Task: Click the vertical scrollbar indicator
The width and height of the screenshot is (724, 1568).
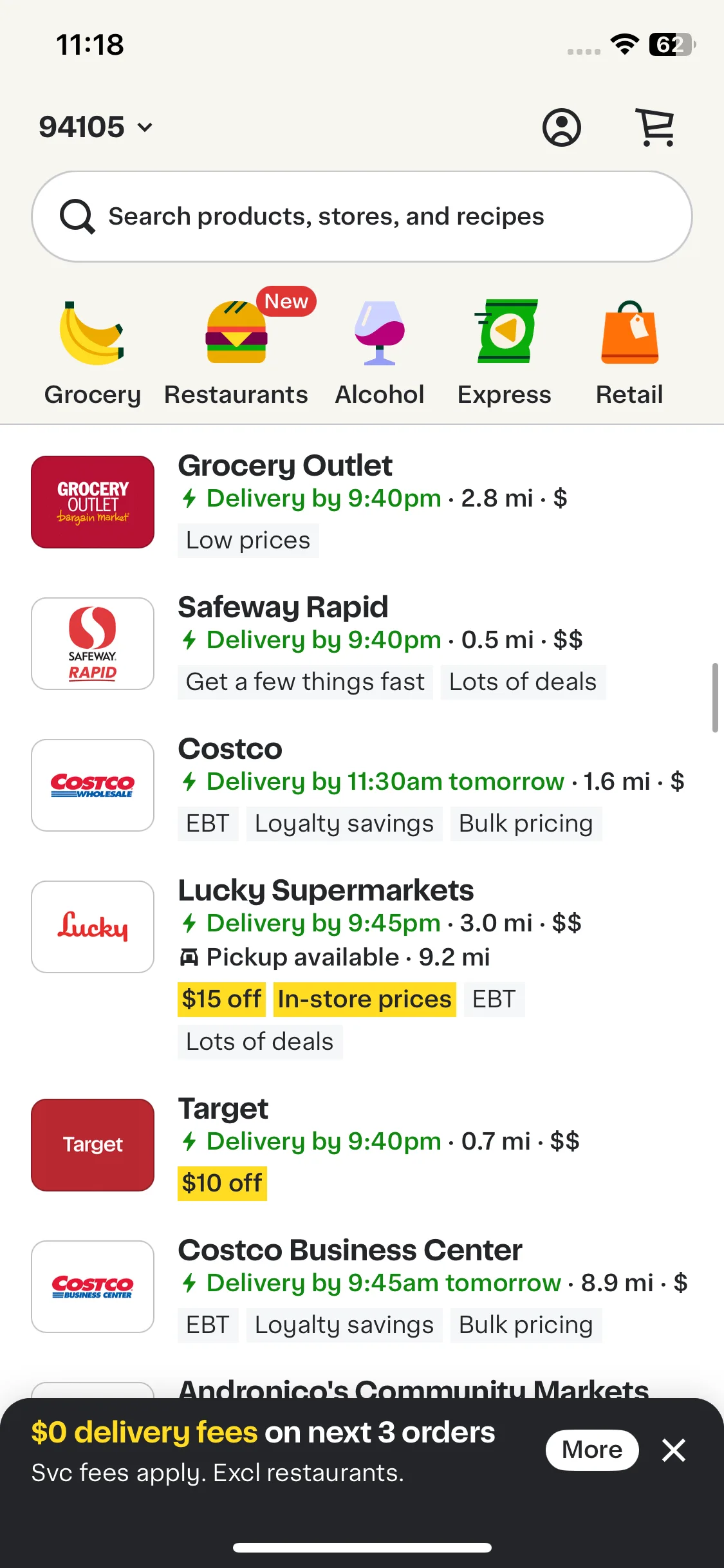Action: 715,698
